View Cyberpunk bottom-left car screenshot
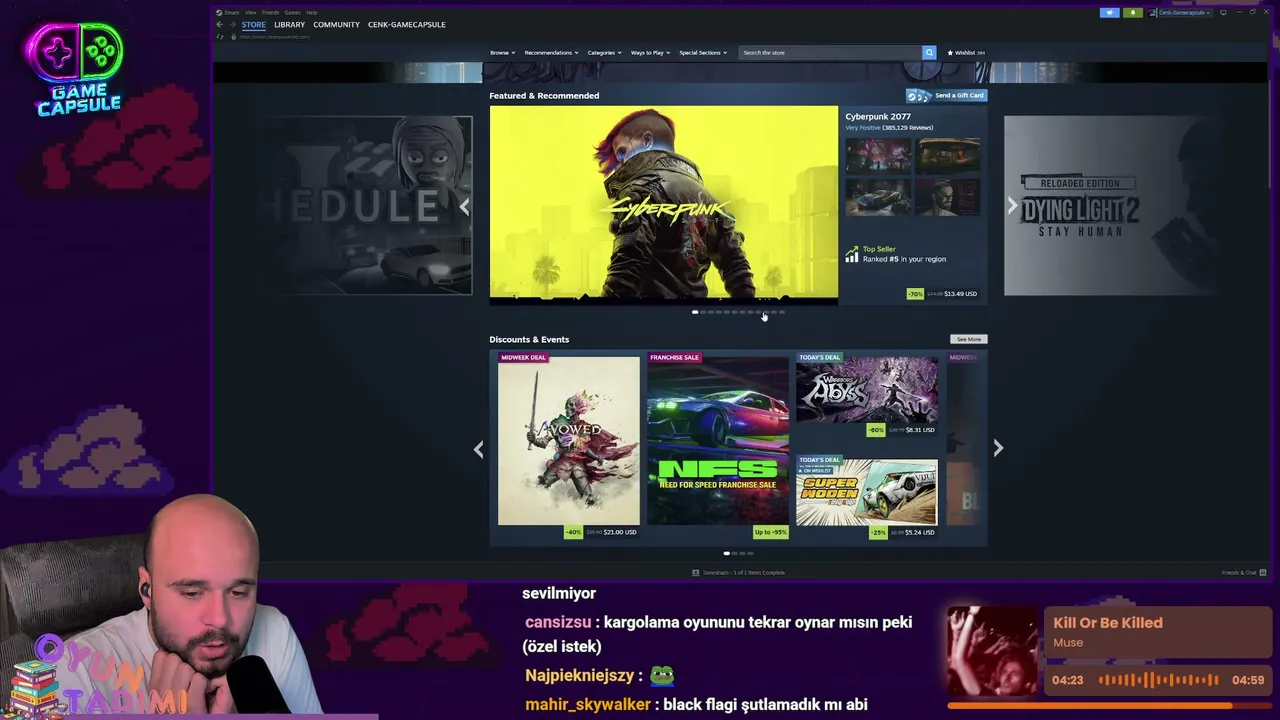This screenshot has height=720, width=1280. tap(878, 197)
